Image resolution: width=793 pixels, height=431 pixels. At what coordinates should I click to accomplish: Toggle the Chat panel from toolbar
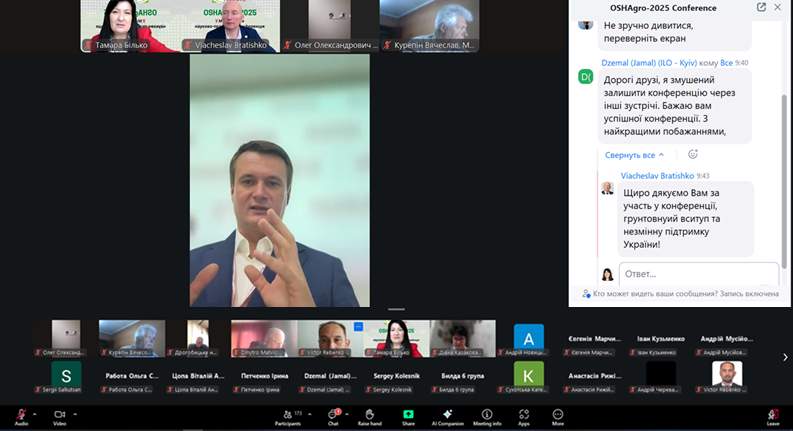(x=333, y=415)
